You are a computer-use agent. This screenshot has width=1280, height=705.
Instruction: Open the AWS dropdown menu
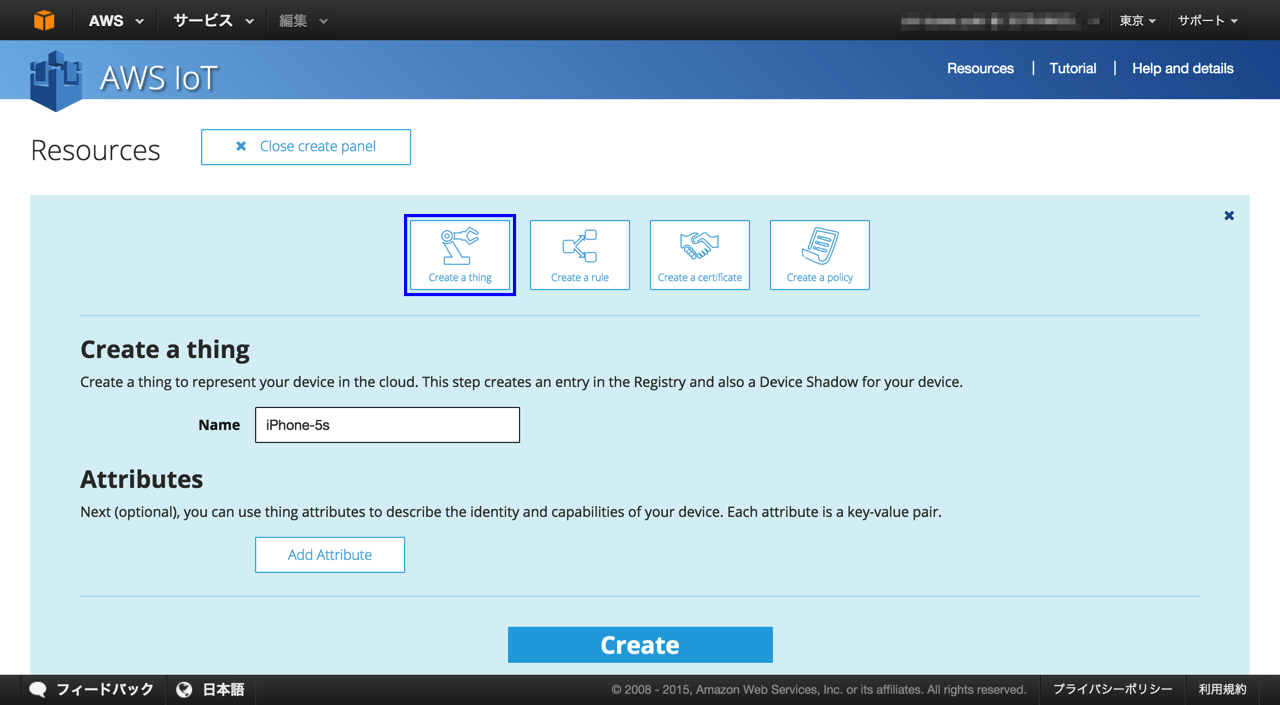click(x=114, y=20)
